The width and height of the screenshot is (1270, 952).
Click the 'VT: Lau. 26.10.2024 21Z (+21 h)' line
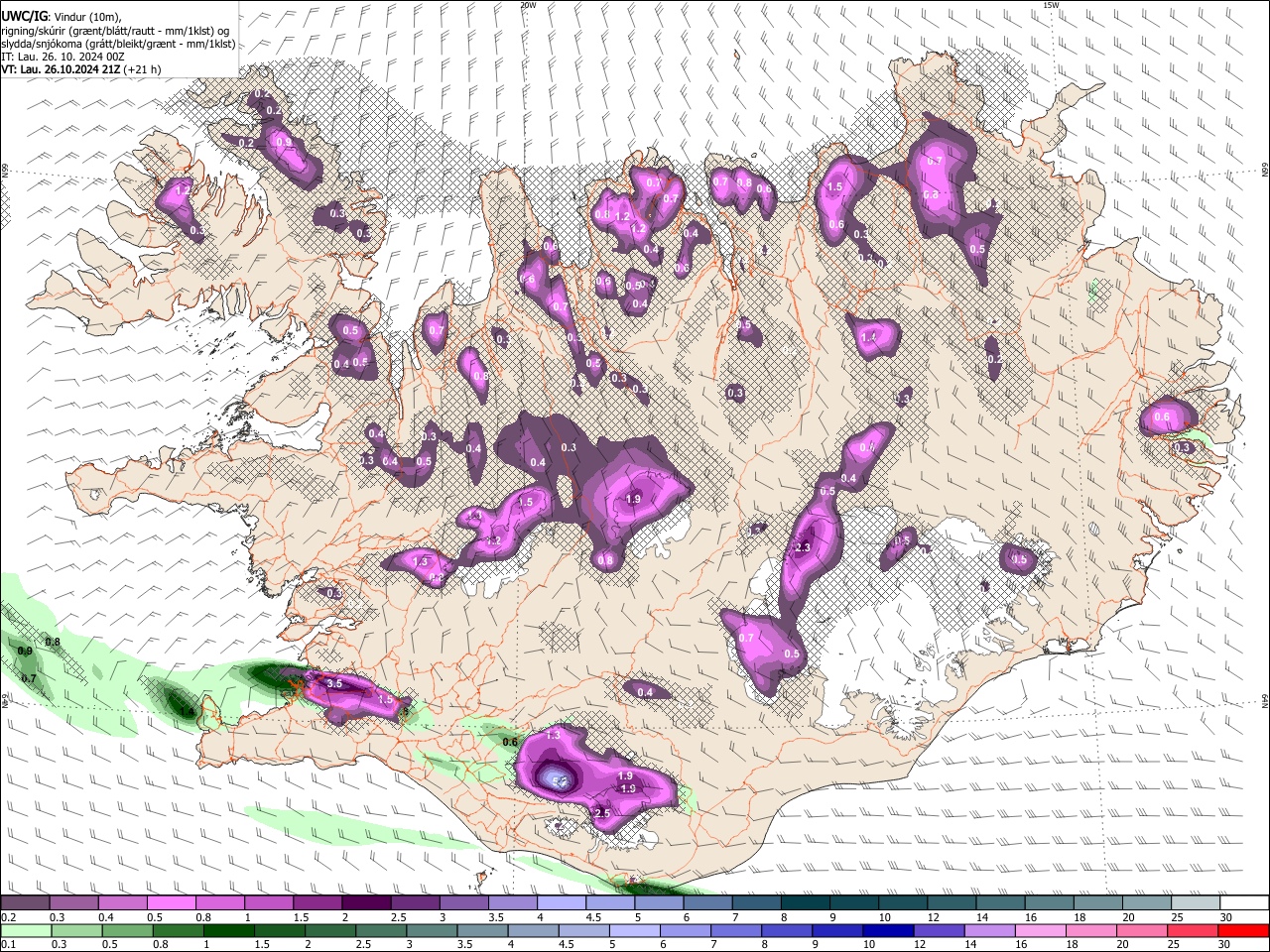pyautogui.click(x=80, y=69)
